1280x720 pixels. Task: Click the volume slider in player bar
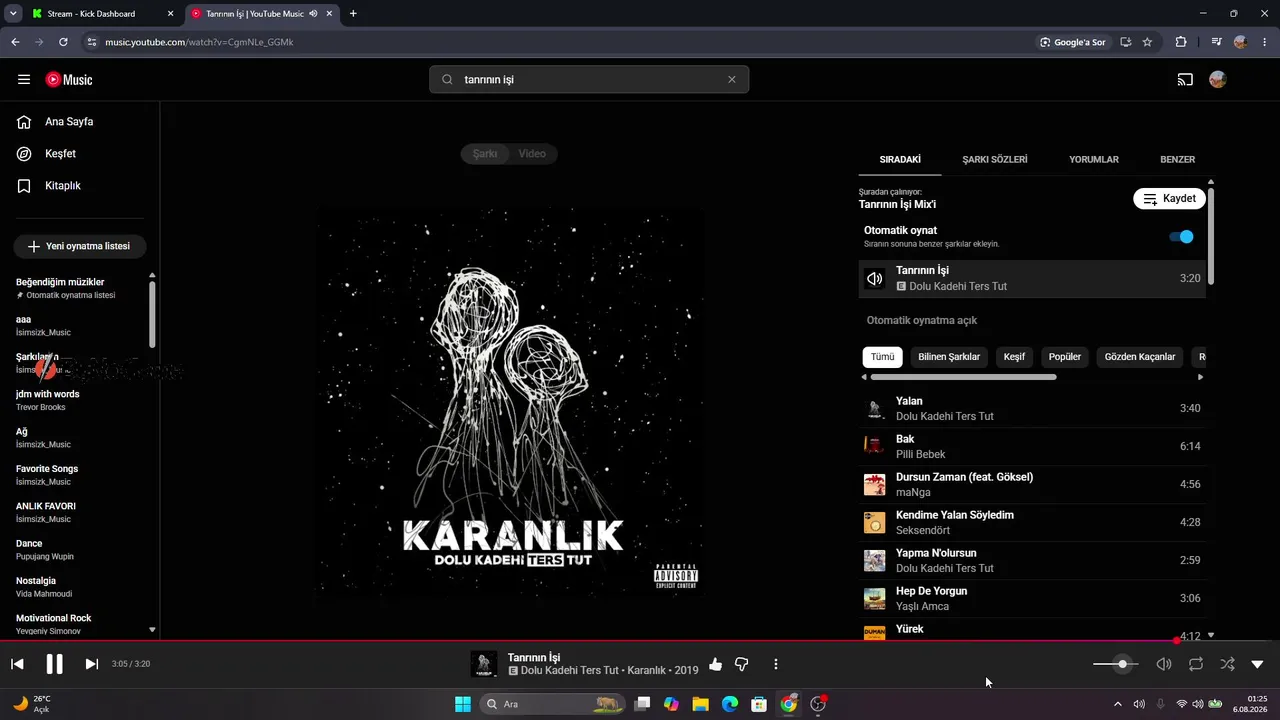coord(1115,664)
